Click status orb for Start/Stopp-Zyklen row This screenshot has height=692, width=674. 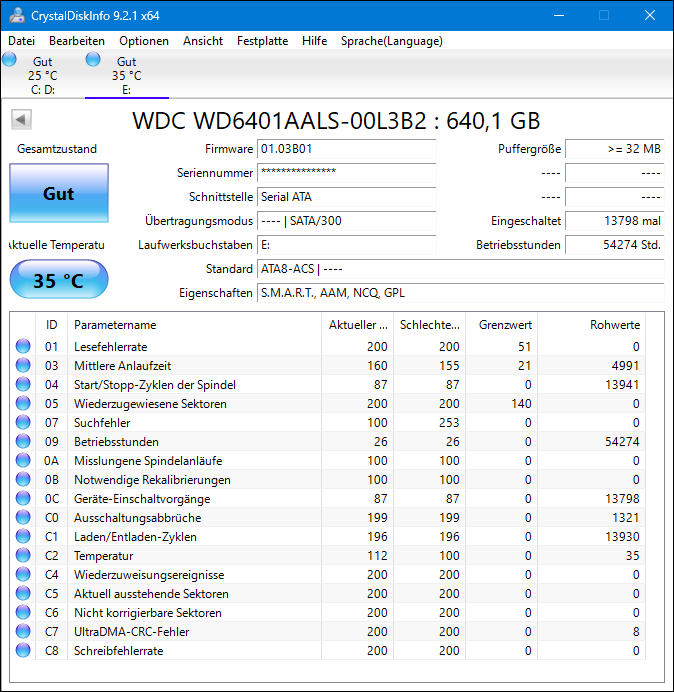(x=23, y=384)
